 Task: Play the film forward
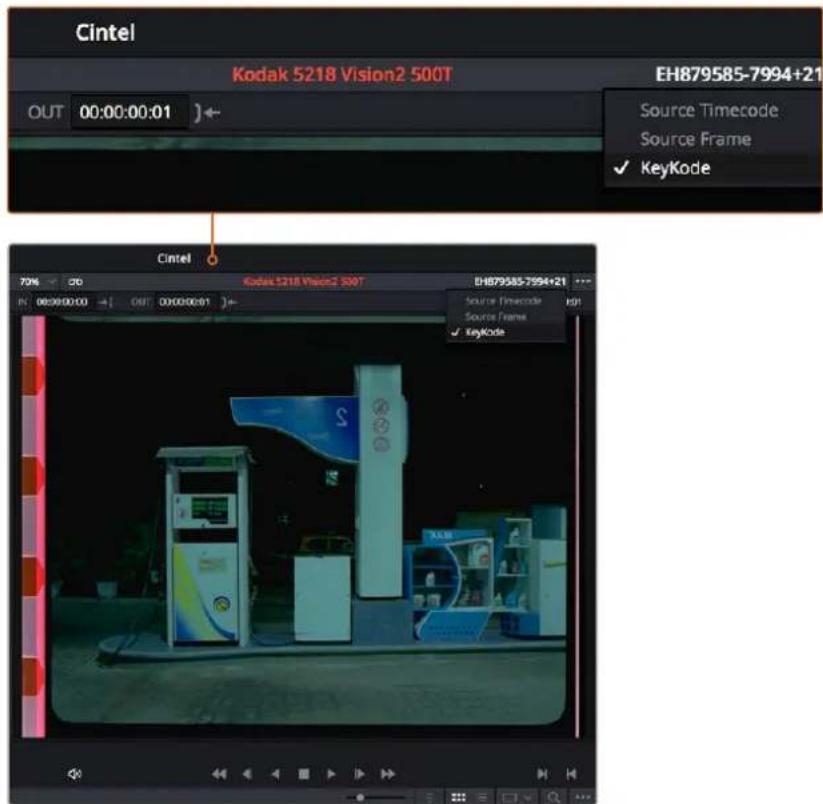(x=331, y=774)
